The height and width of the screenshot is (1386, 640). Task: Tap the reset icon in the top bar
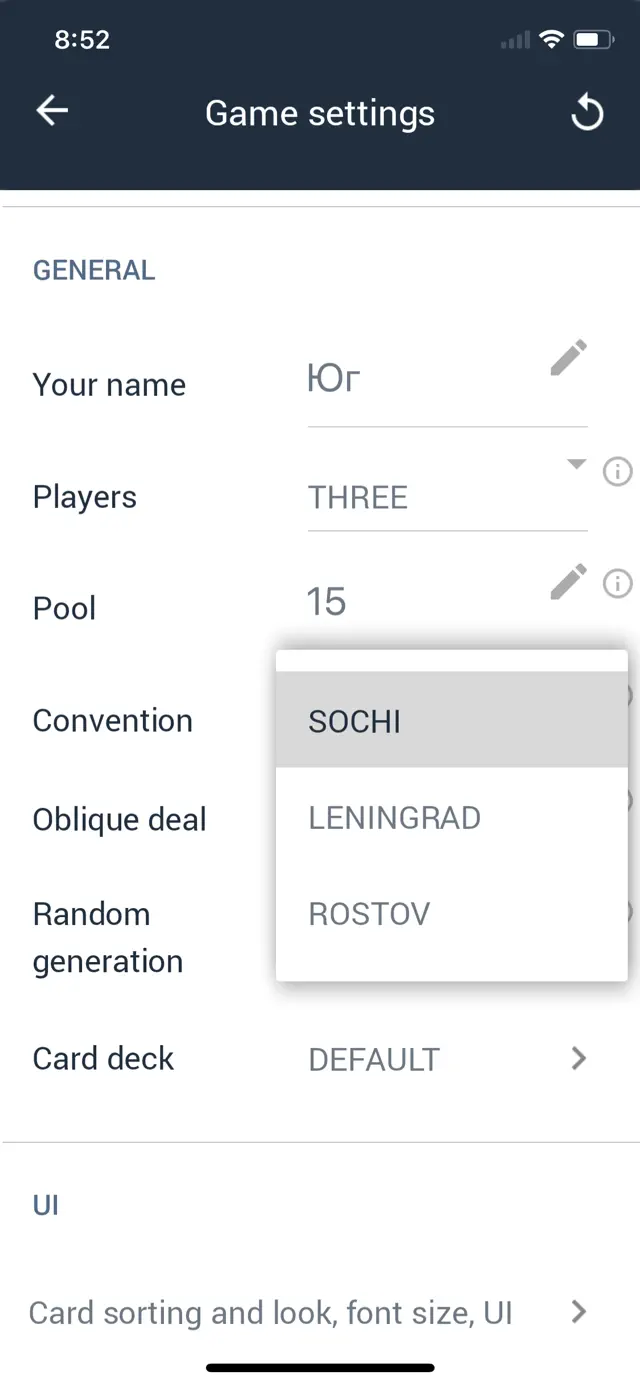(x=587, y=113)
